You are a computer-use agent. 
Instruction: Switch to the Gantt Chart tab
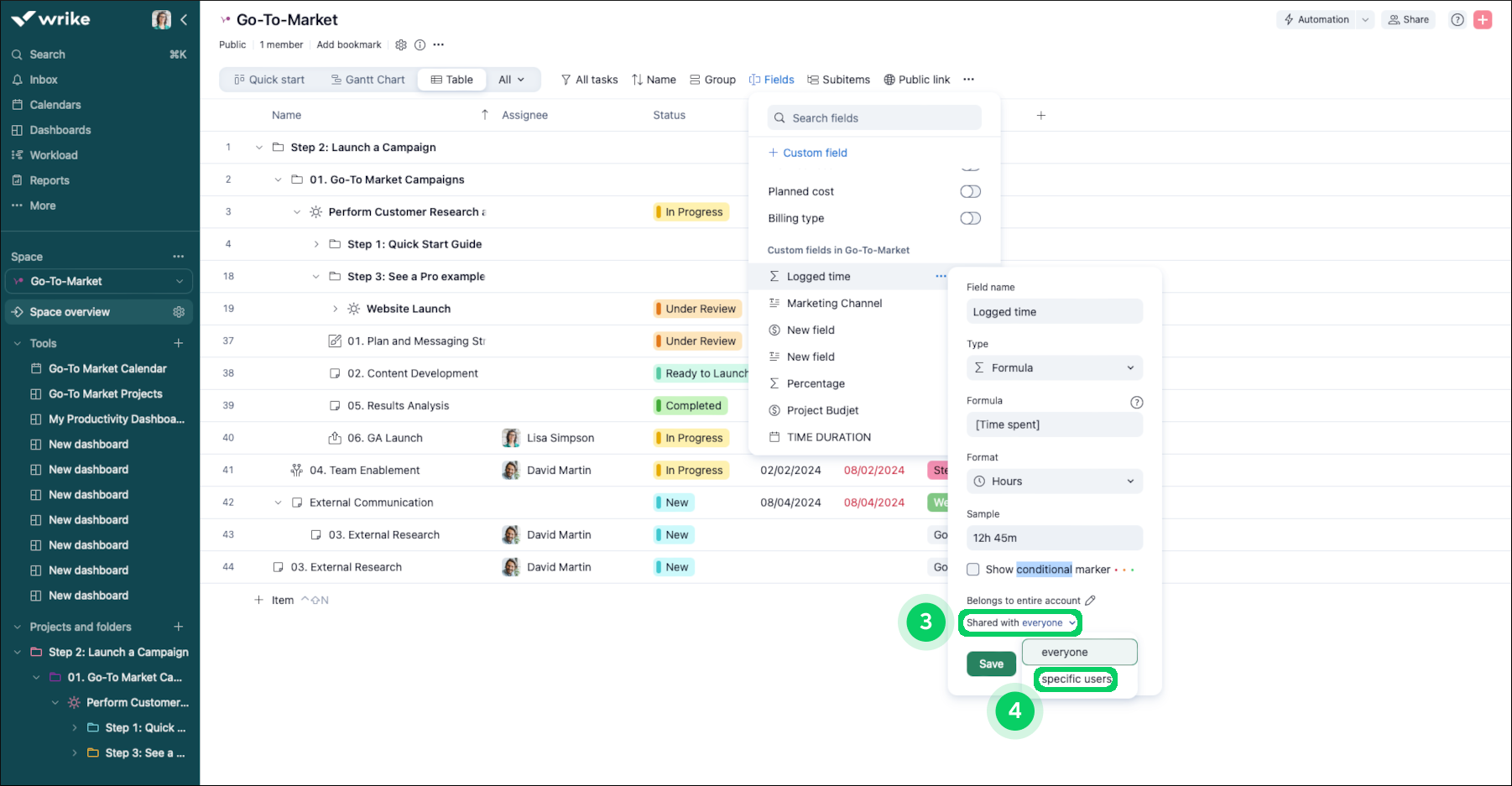[368, 80]
